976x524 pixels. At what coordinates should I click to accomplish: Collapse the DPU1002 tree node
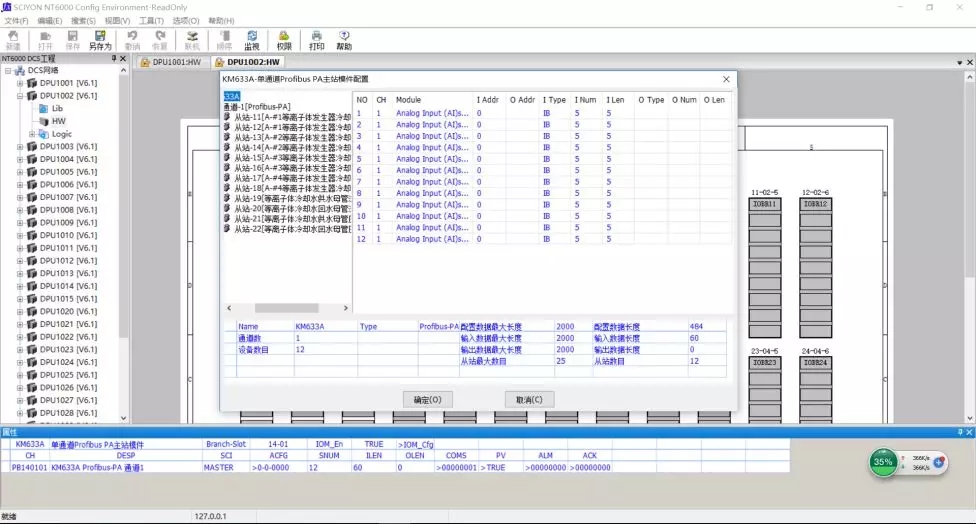point(19,96)
